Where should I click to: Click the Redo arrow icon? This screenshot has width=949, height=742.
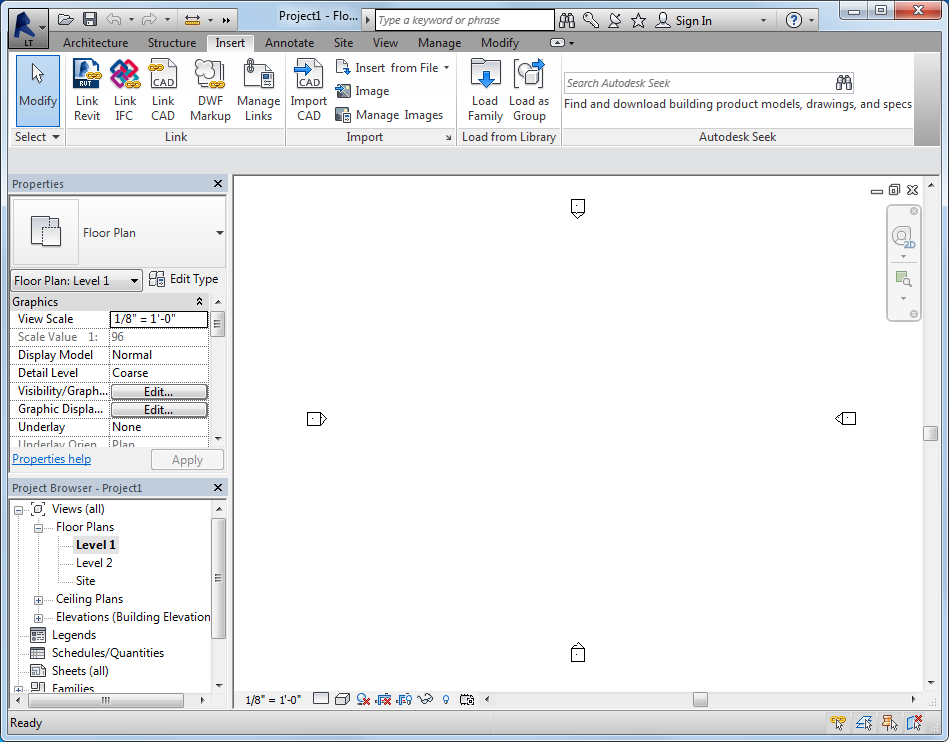149,20
